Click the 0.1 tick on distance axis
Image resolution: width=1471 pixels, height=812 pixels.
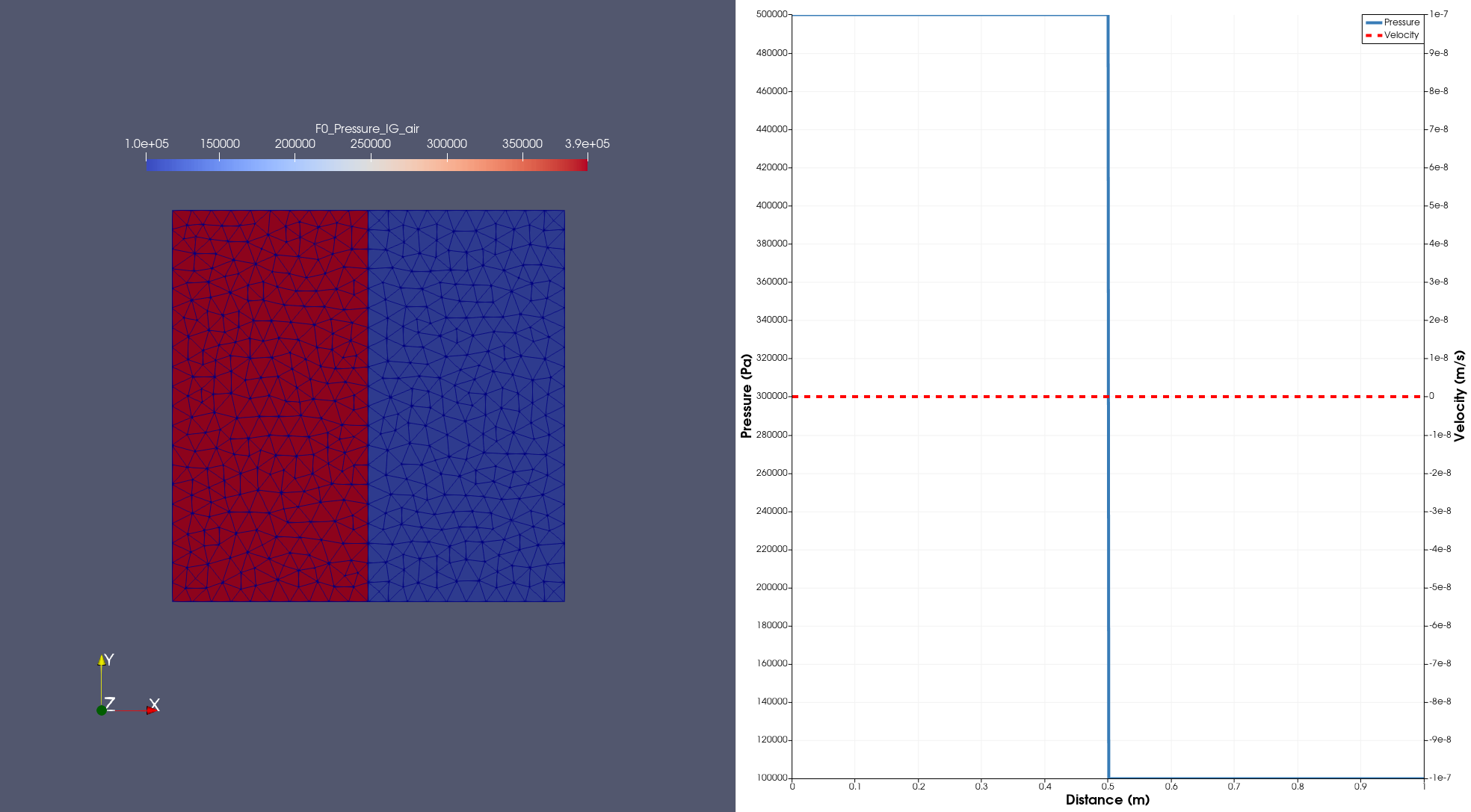point(855,786)
